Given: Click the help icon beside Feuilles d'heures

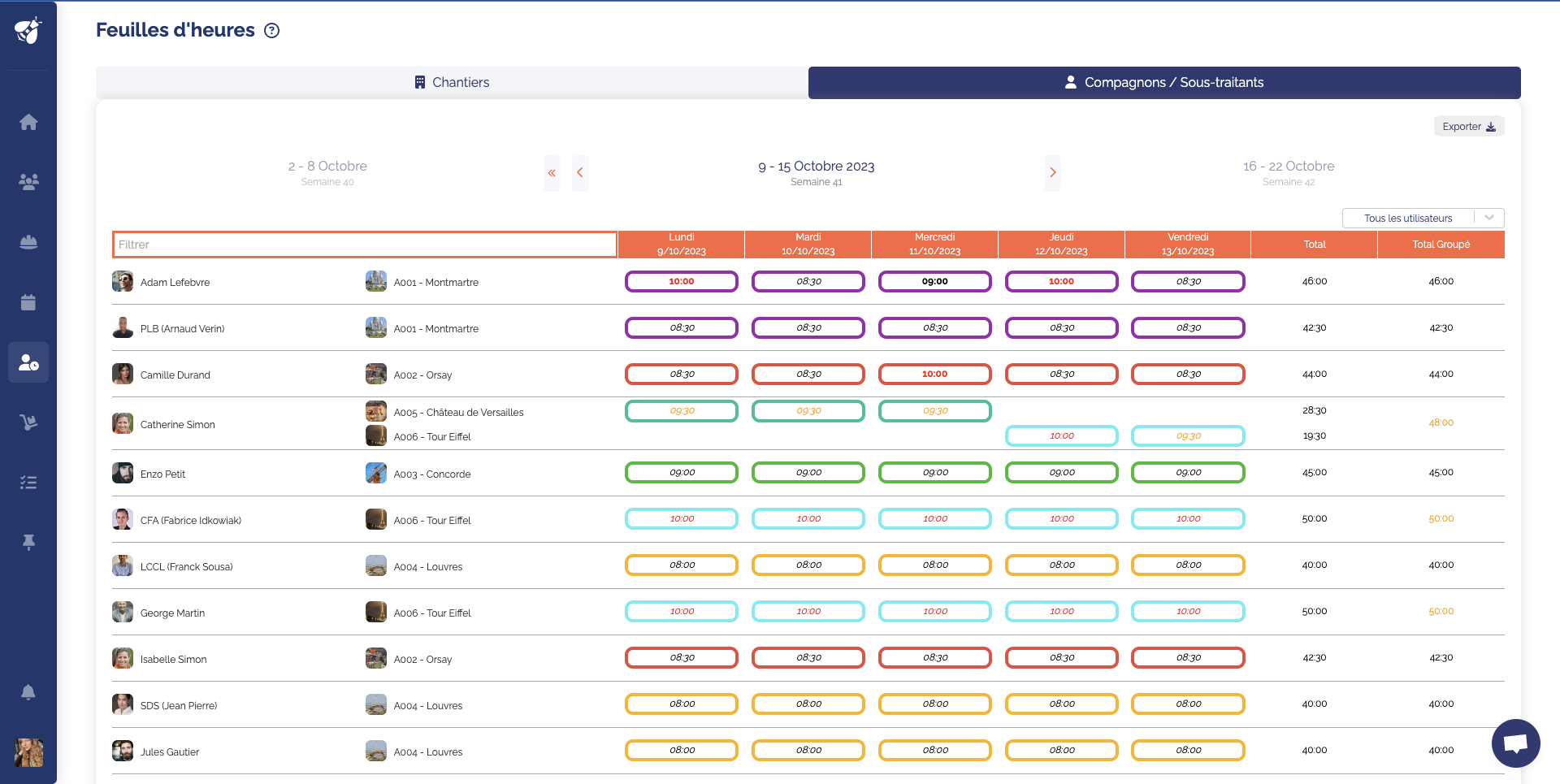Looking at the screenshot, I should coord(272,31).
